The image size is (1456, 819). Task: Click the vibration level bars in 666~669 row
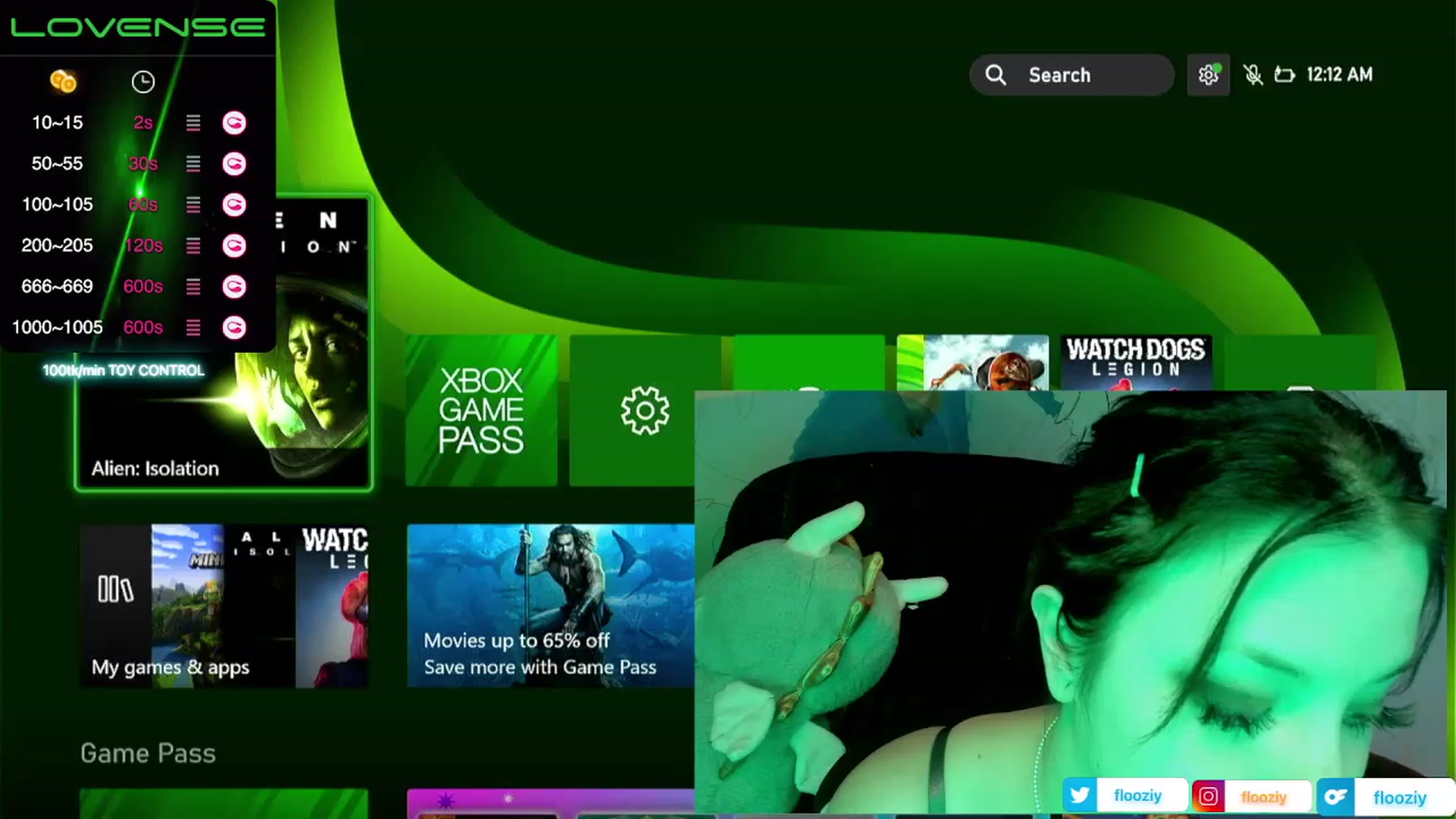(x=193, y=287)
